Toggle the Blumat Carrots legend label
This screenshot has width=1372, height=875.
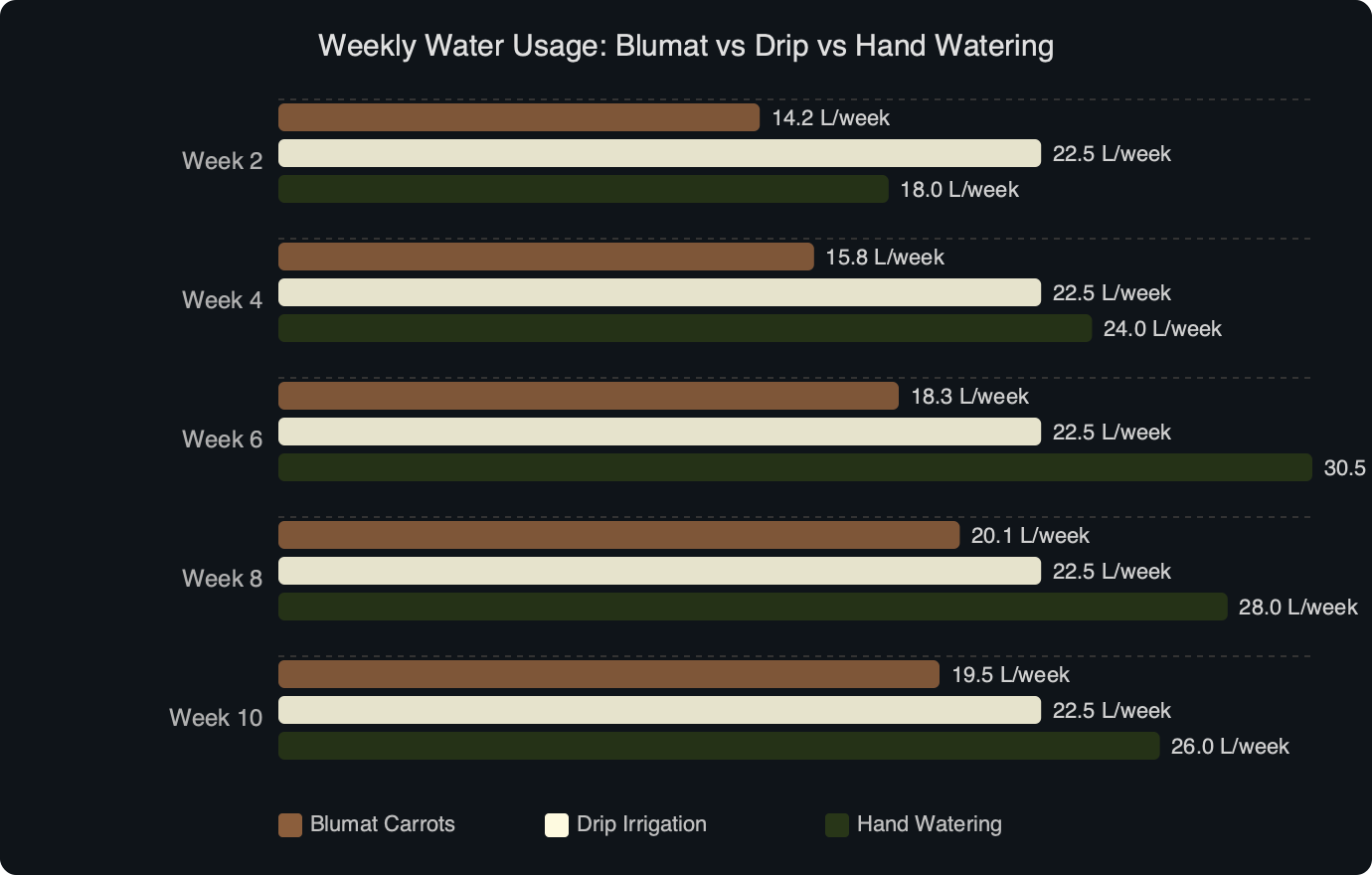tap(382, 824)
